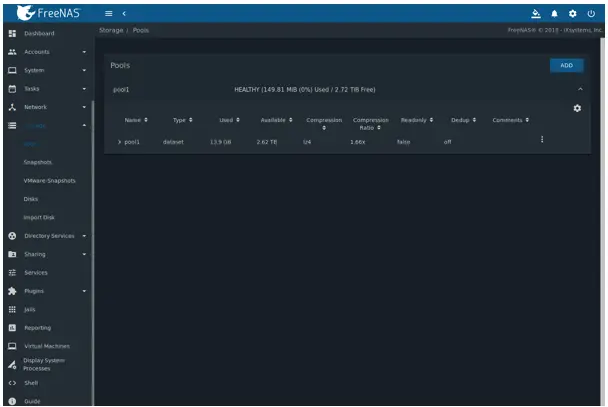The width and height of the screenshot is (608, 407).
Task: Open the task manager icon in top bar
Action: (x=536, y=14)
